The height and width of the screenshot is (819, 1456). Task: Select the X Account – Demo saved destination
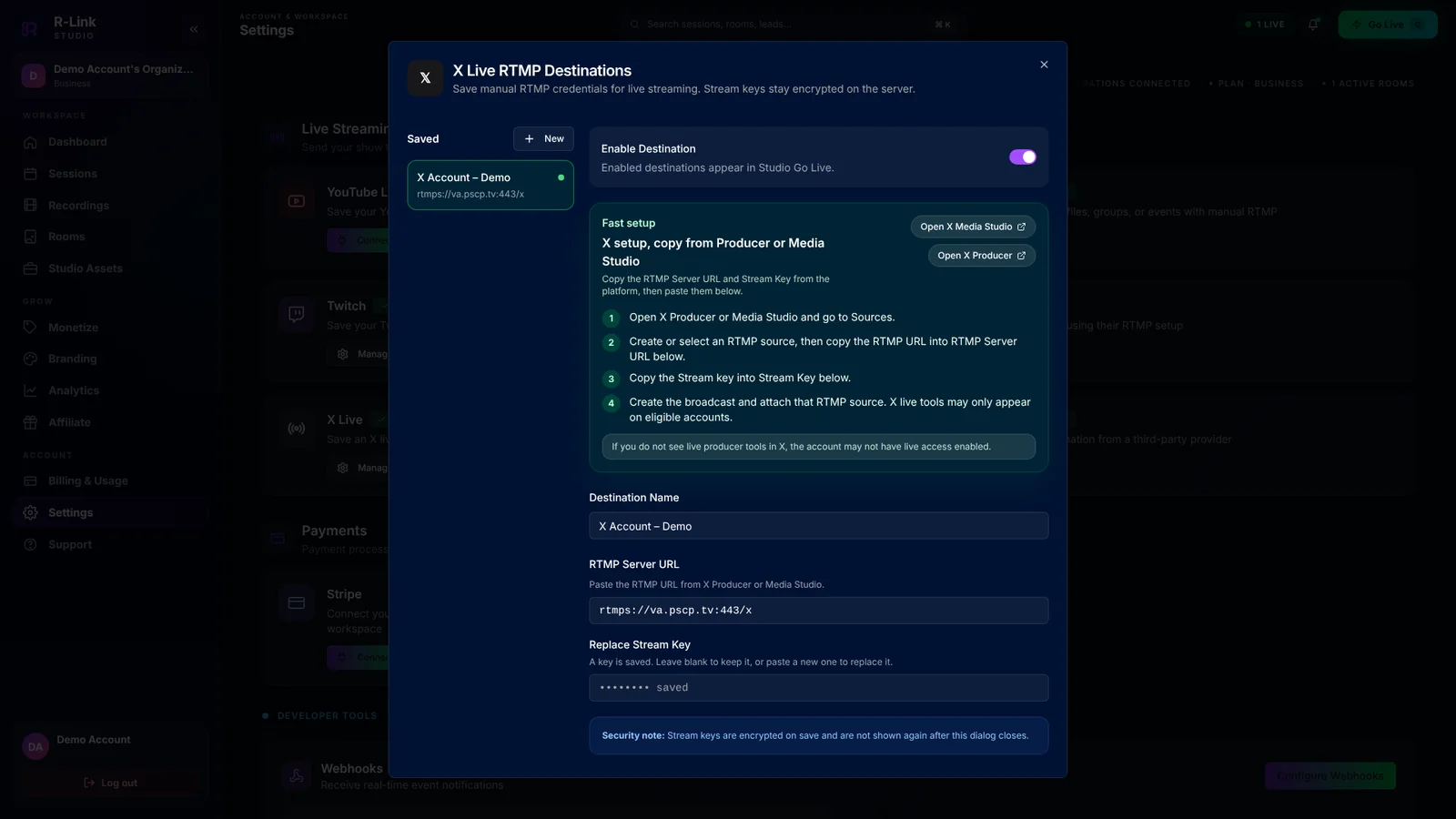[490, 185]
